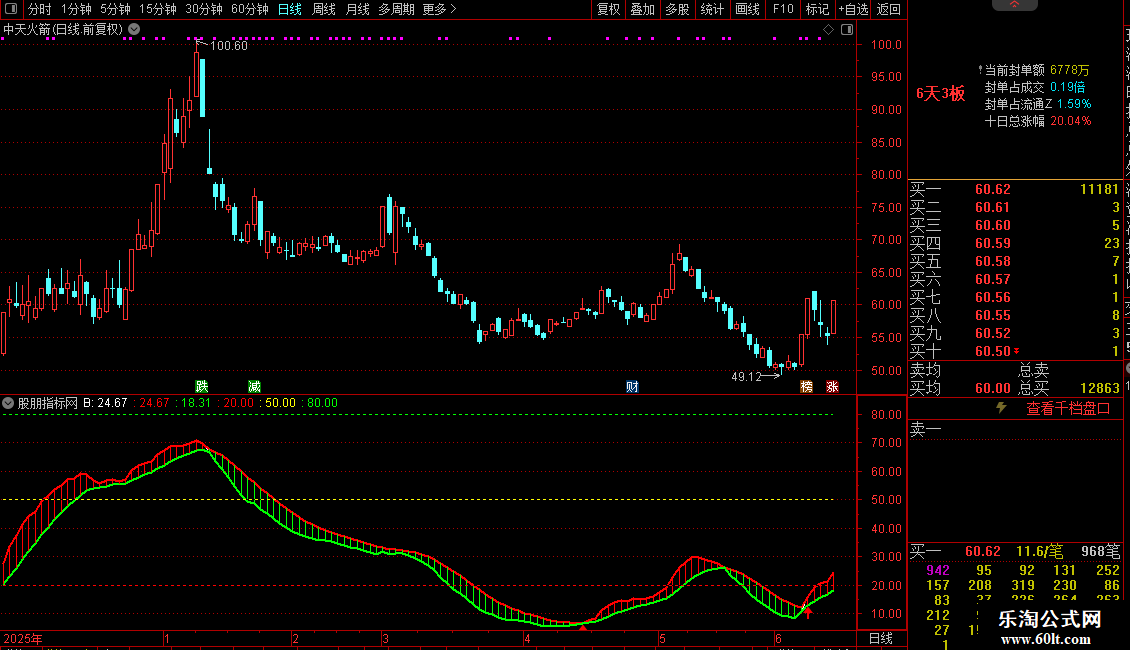Click the 买十 price 60.50
The width and height of the screenshot is (1130, 650).
[992, 352]
